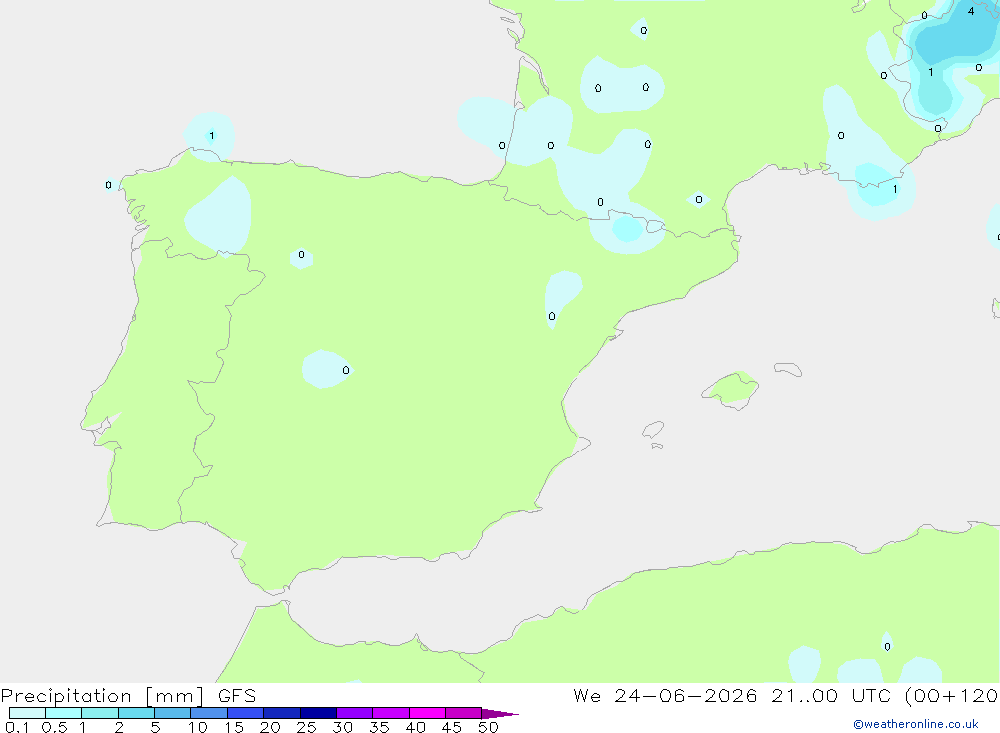The width and height of the screenshot is (1000, 733).
Task: Click the "25" legend scale label
Action: [306, 727]
